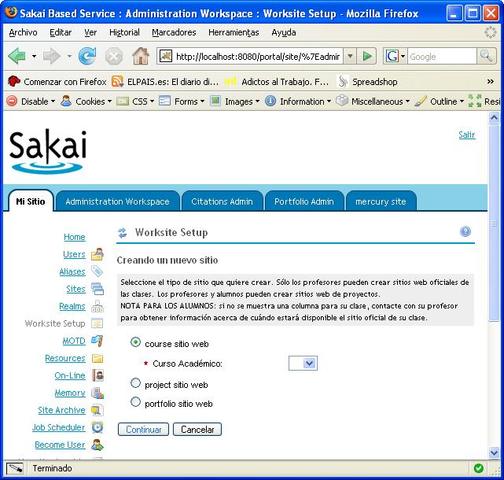Click the ELPAIS.es RSS feed bookmark
The width and height of the screenshot is (504, 480).
[x=165, y=82]
